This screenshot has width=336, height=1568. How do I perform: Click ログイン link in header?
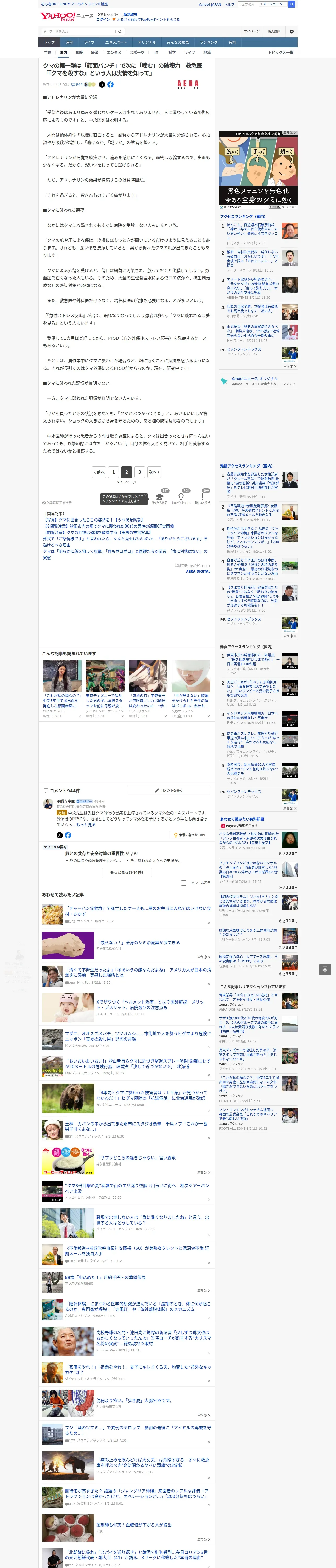[103, 20]
